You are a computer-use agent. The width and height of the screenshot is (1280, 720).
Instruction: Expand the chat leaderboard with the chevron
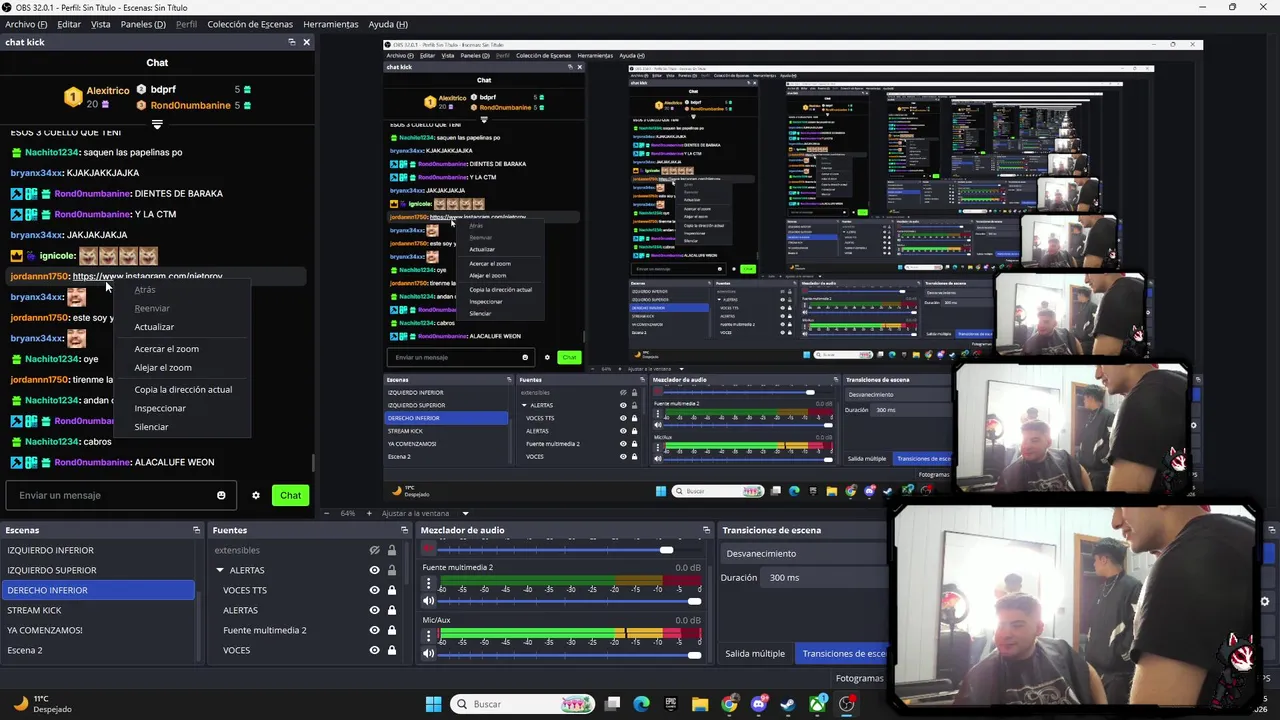coord(157,125)
